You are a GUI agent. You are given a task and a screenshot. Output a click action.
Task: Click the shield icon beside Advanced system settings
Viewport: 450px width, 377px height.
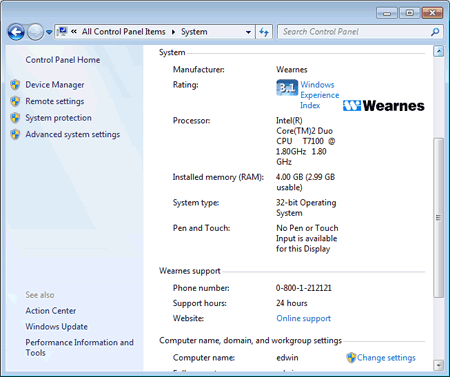15,134
